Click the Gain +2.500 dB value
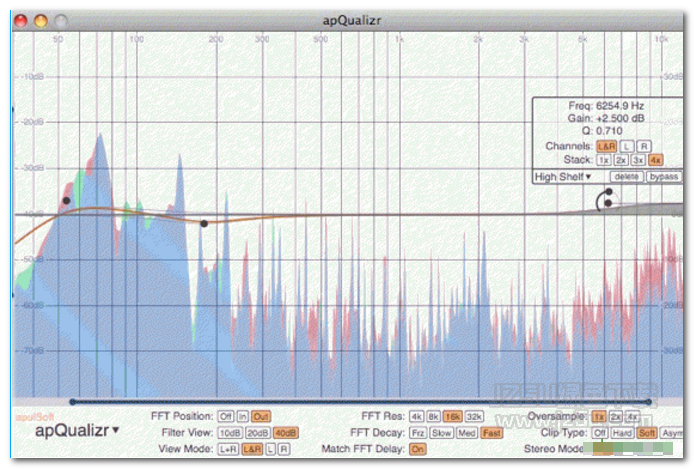Image resolution: width=694 pixels, height=469 pixels. click(x=620, y=118)
